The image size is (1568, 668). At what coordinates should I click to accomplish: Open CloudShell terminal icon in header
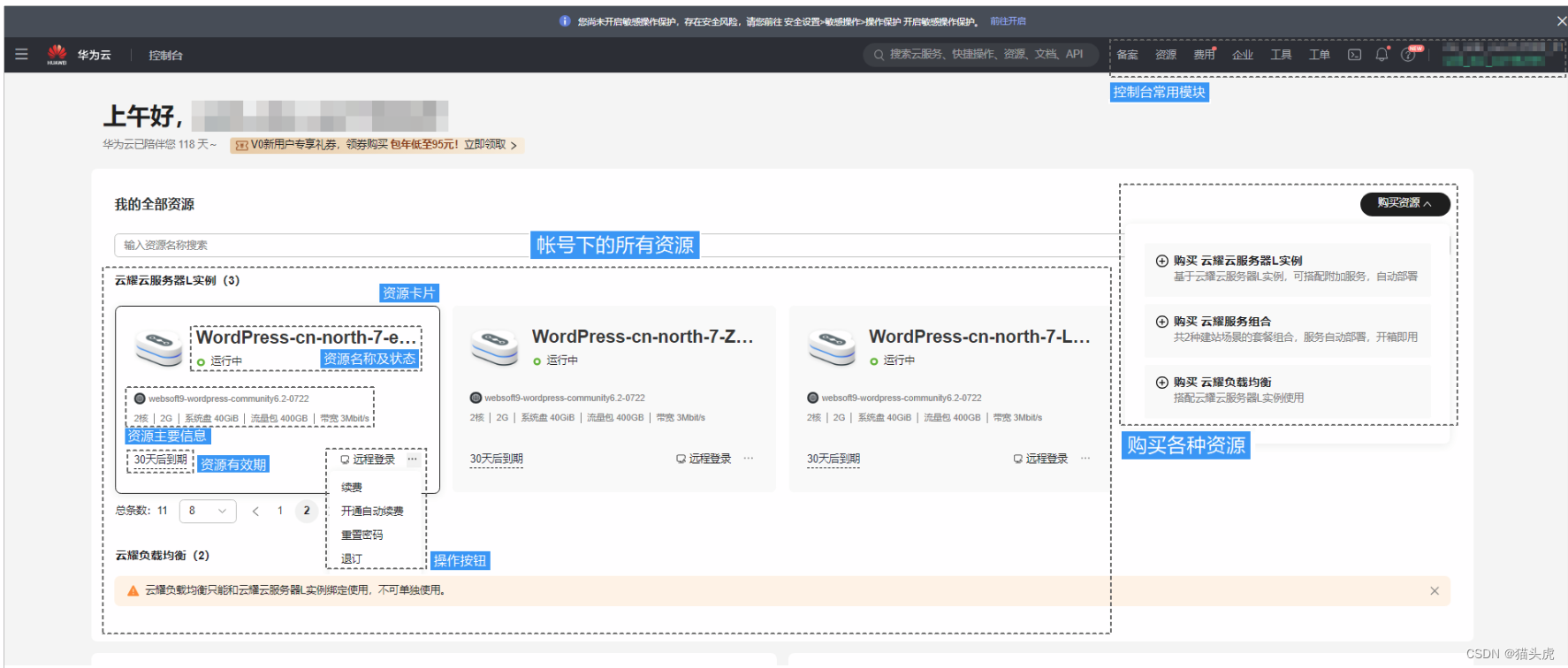(1354, 55)
